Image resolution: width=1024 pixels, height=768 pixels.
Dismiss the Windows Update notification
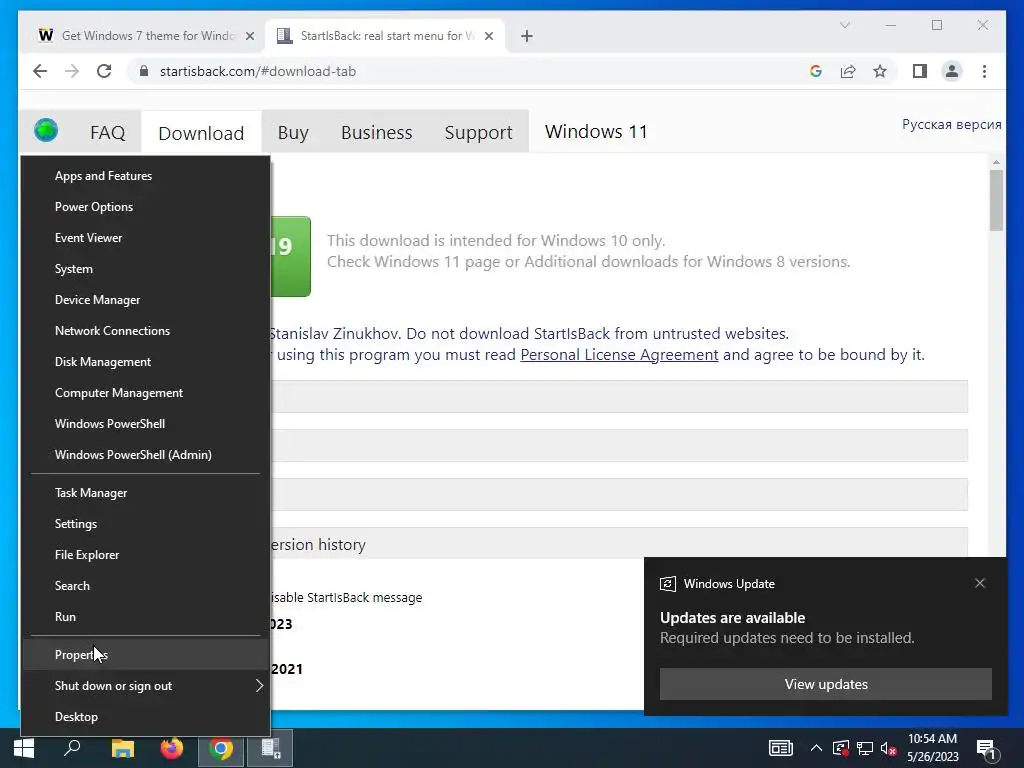click(980, 583)
